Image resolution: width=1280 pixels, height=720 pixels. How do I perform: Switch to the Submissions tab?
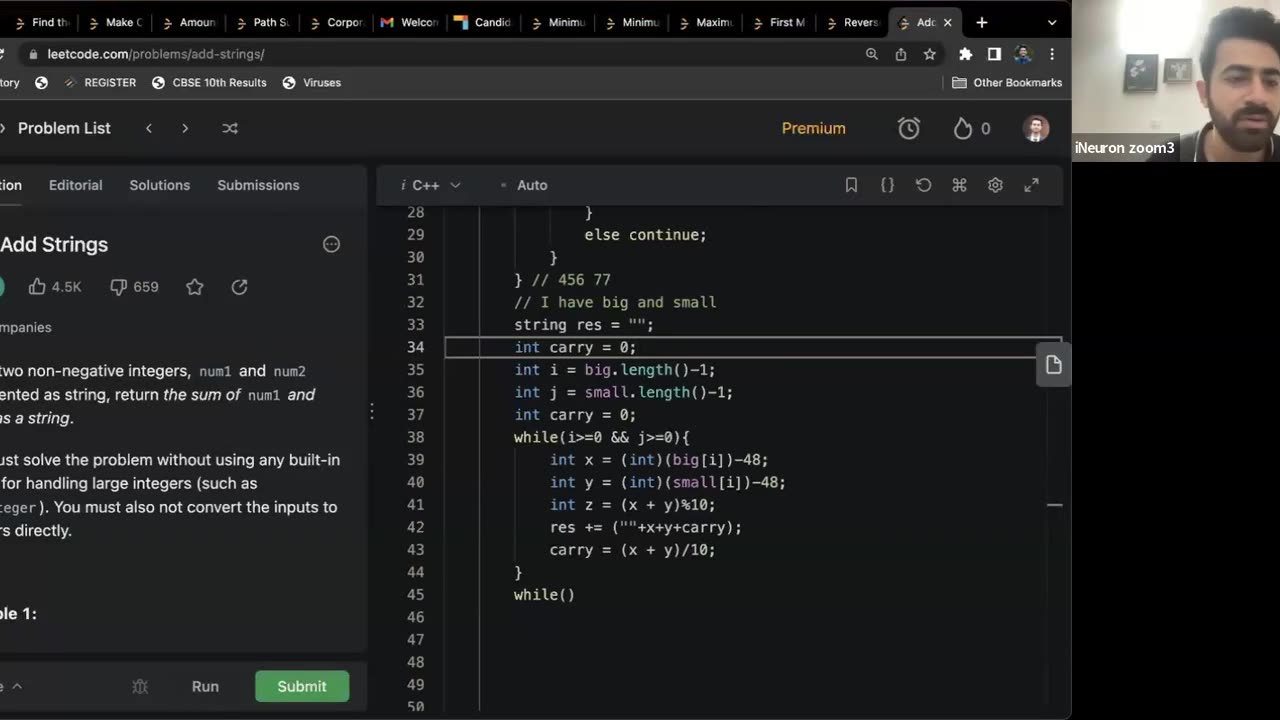(x=258, y=185)
